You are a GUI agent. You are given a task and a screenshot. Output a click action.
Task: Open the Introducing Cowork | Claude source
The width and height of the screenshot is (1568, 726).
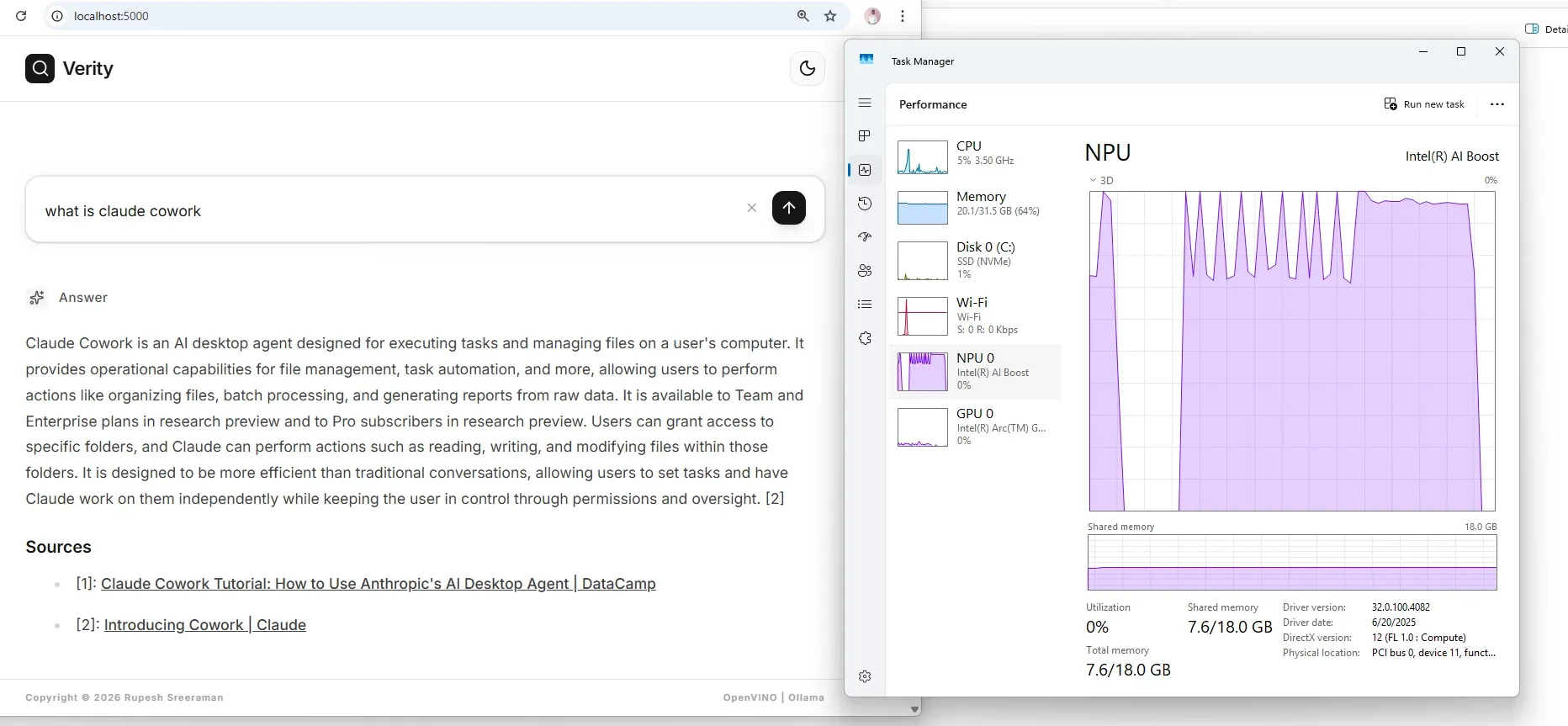pos(205,625)
